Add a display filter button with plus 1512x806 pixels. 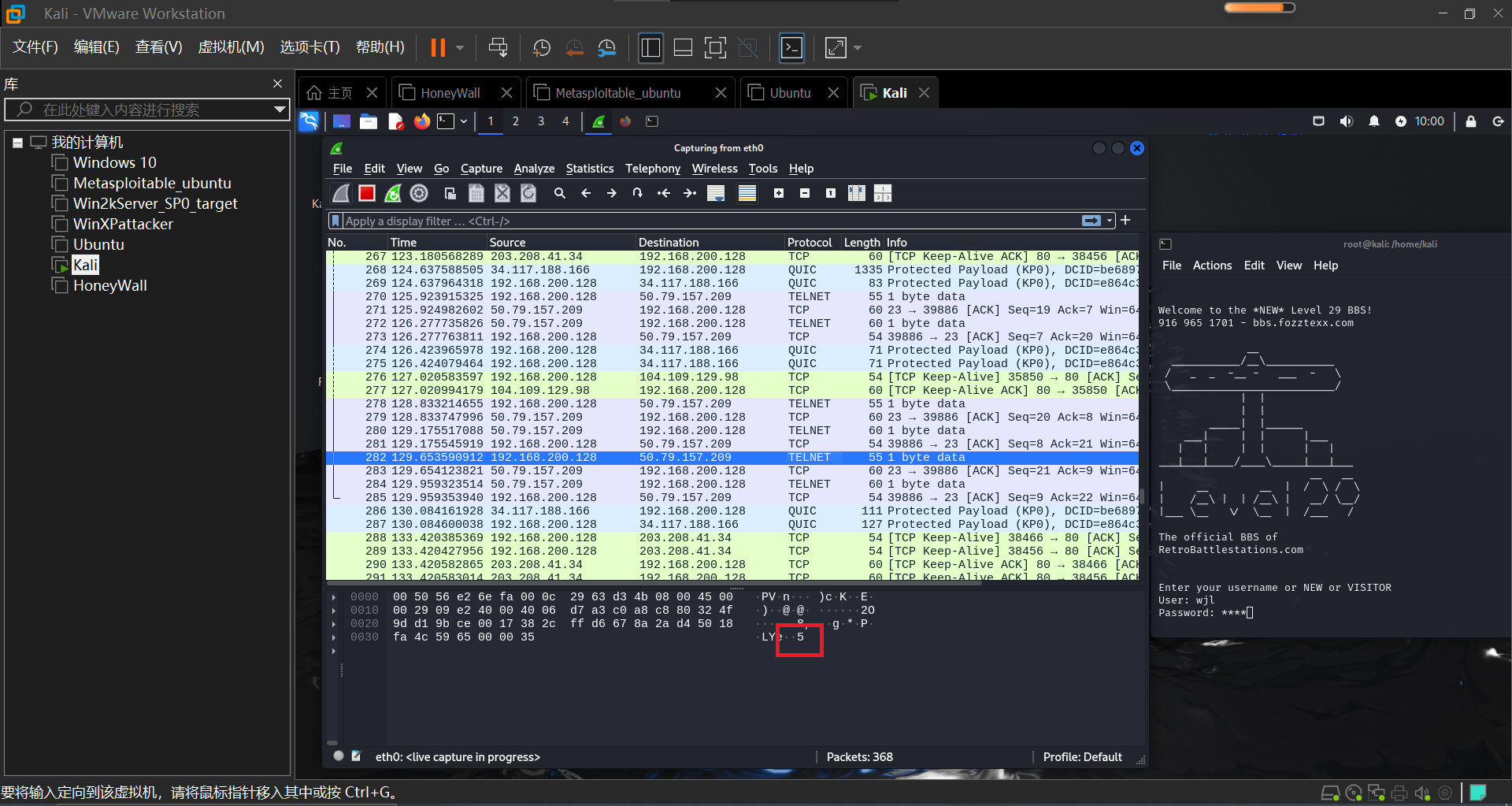pos(1125,221)
